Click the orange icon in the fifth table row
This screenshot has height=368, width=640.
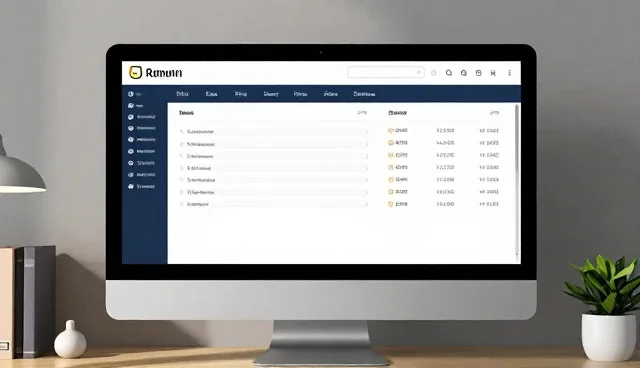coord(391,180)
